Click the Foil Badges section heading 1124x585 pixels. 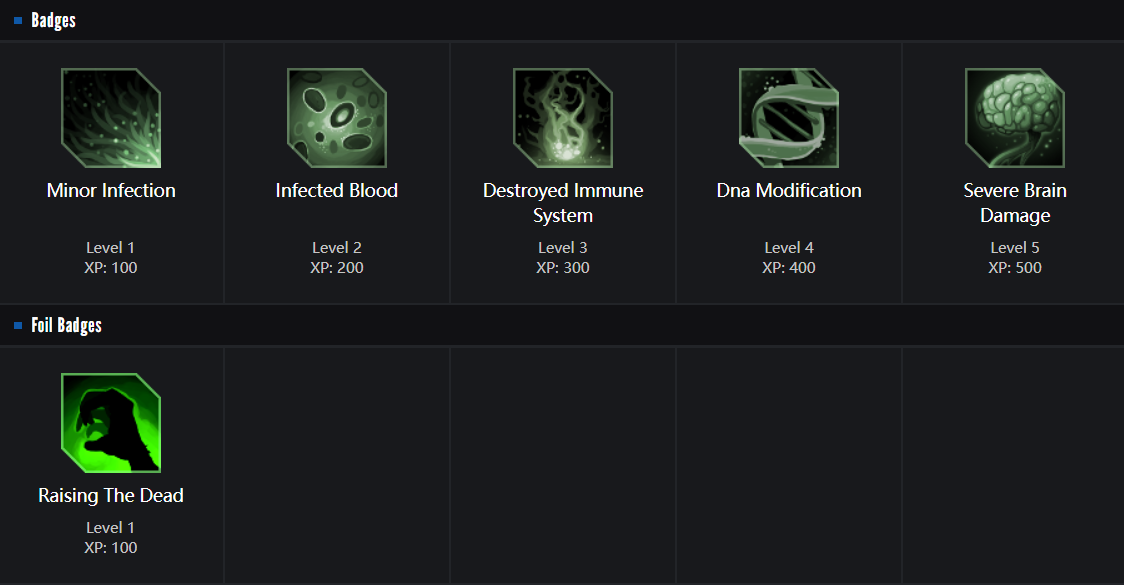click(66, 326)
